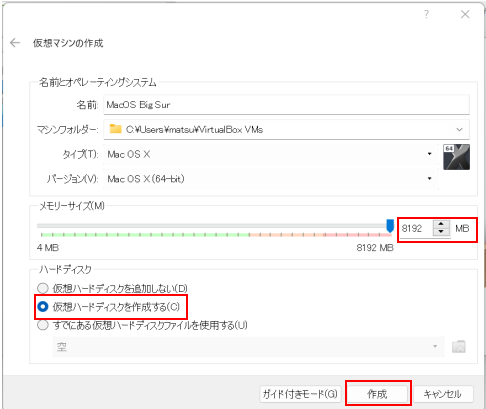This screenshot has height=409, width=486.
Task: Open the Version dropdown Mac OS X (64-bit)
Action: pyautogui.click(x=271, y=179)
